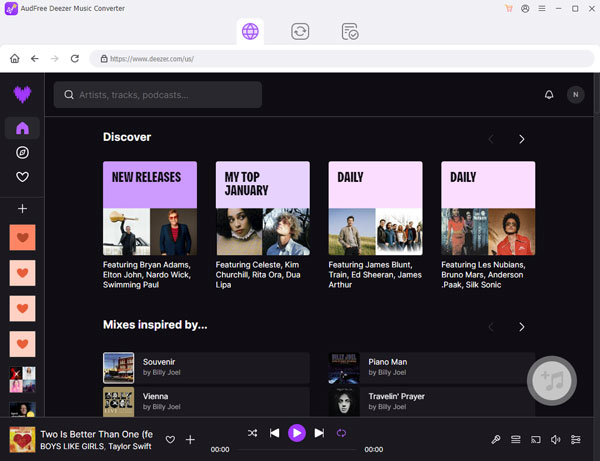This screenshot has width=600, height=461.
Task: Click the now playing album cover
Action: coord(22,440)
